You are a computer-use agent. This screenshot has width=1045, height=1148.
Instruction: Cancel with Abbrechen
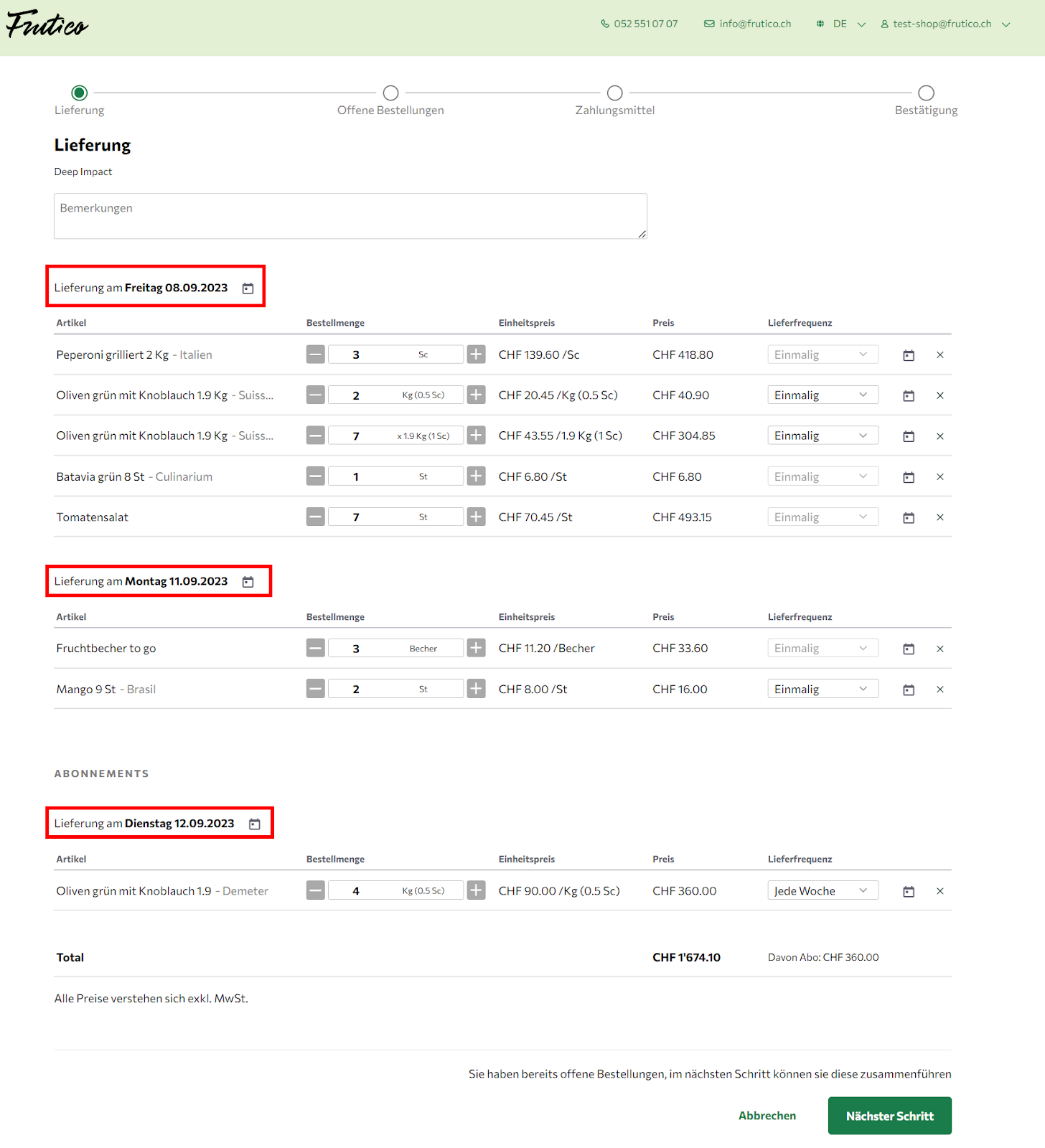click(x=767, y=1116)
